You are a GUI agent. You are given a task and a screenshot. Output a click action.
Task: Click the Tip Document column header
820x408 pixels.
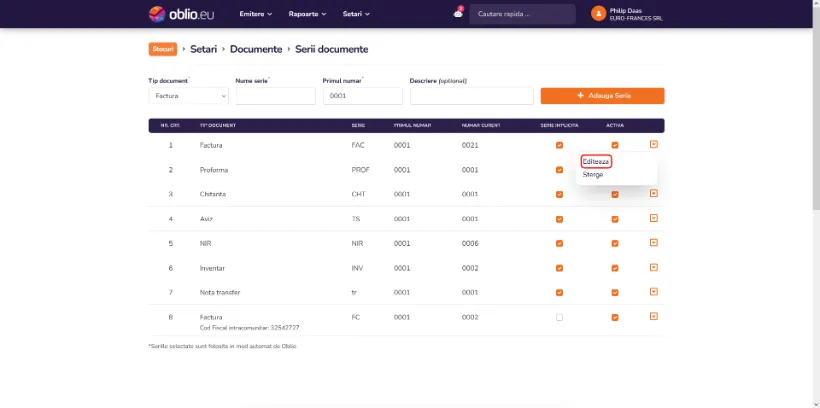[x=218, y=126]
